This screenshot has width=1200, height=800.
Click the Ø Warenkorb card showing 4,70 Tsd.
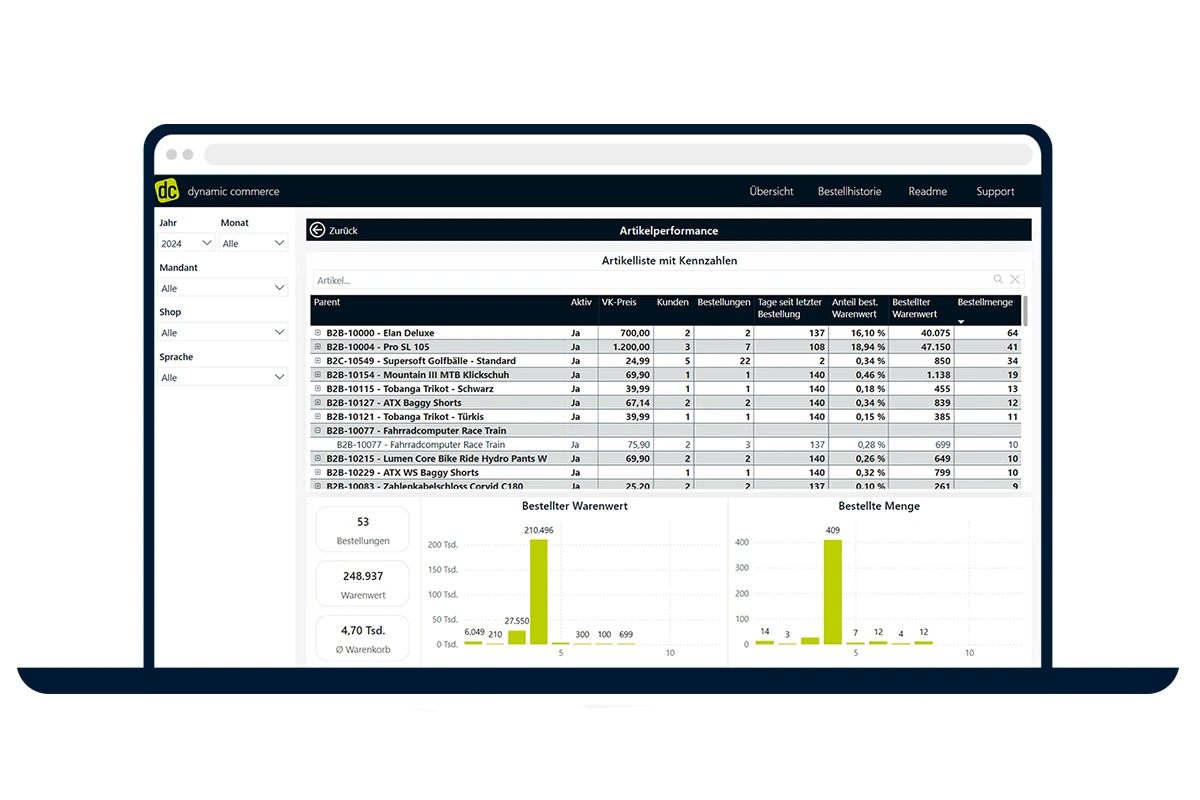coord(362,638)
